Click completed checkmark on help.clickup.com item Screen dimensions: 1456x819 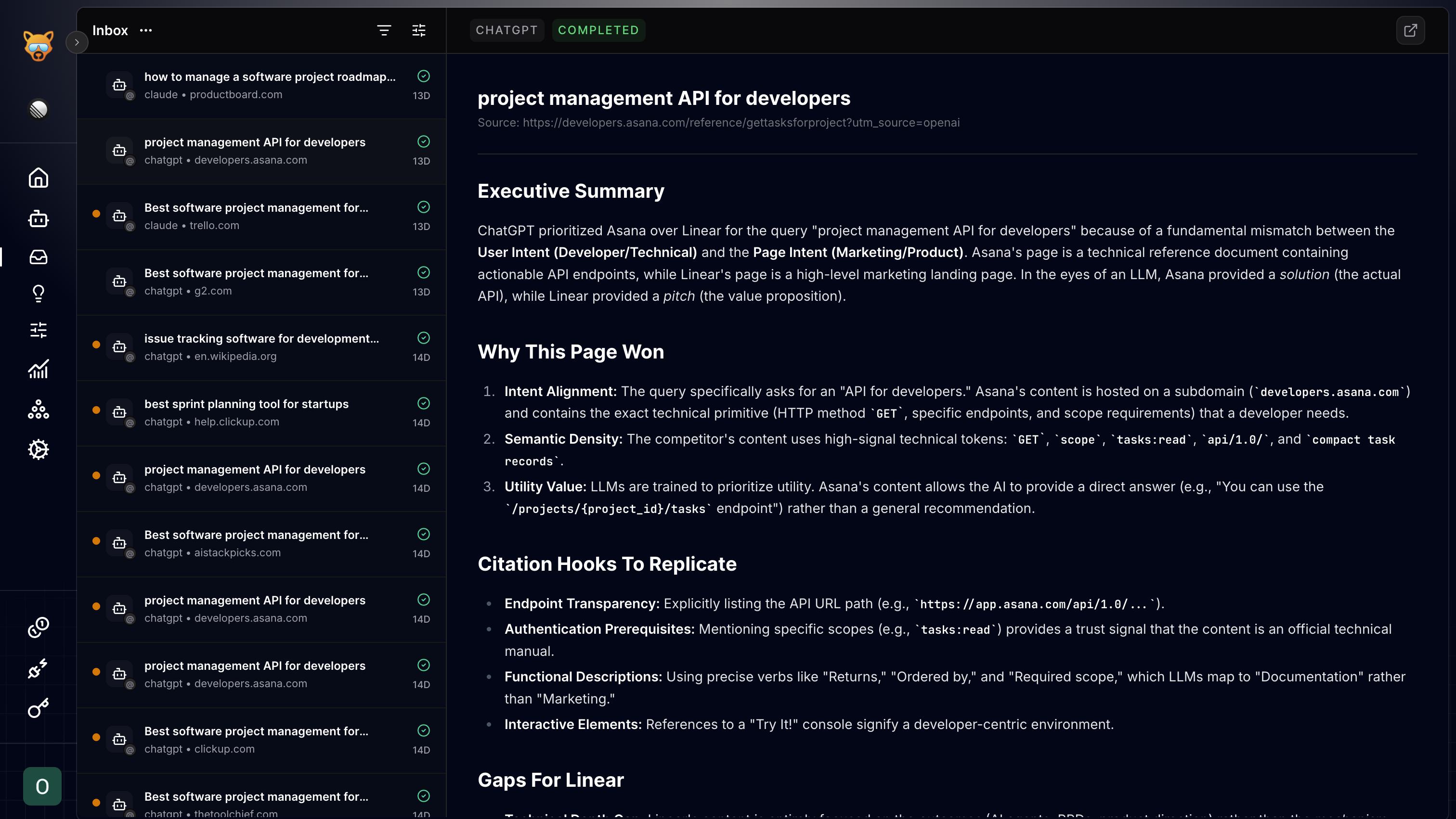(x=423, y=403)
